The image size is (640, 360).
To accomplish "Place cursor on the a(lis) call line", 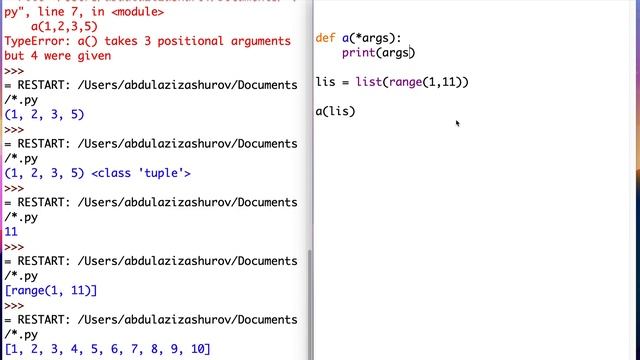I will pos(335,111).
